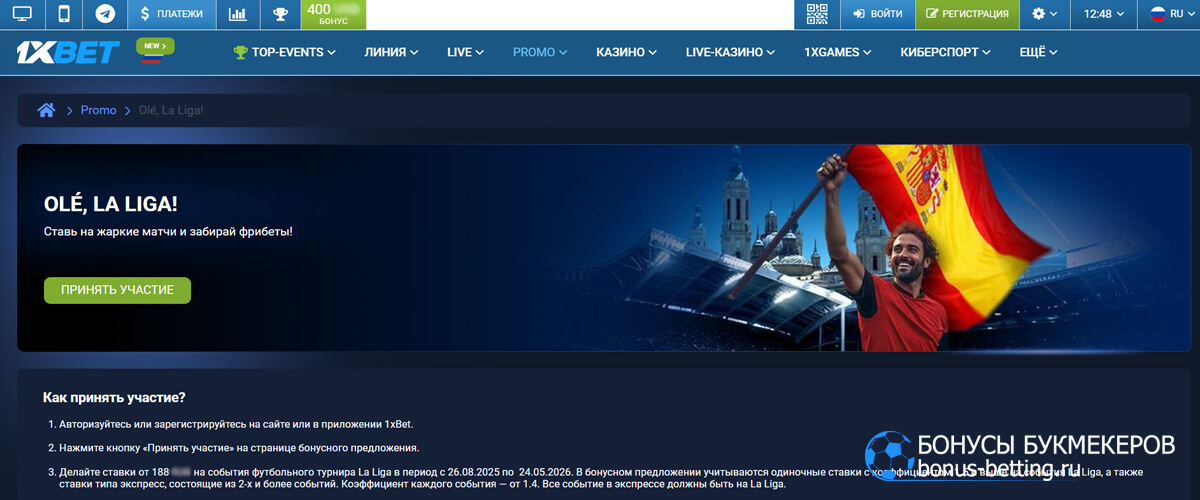Click the Войти login button
Viewport: 1200px width, 500px height.
pyautogui.click(x=877, y=14)
